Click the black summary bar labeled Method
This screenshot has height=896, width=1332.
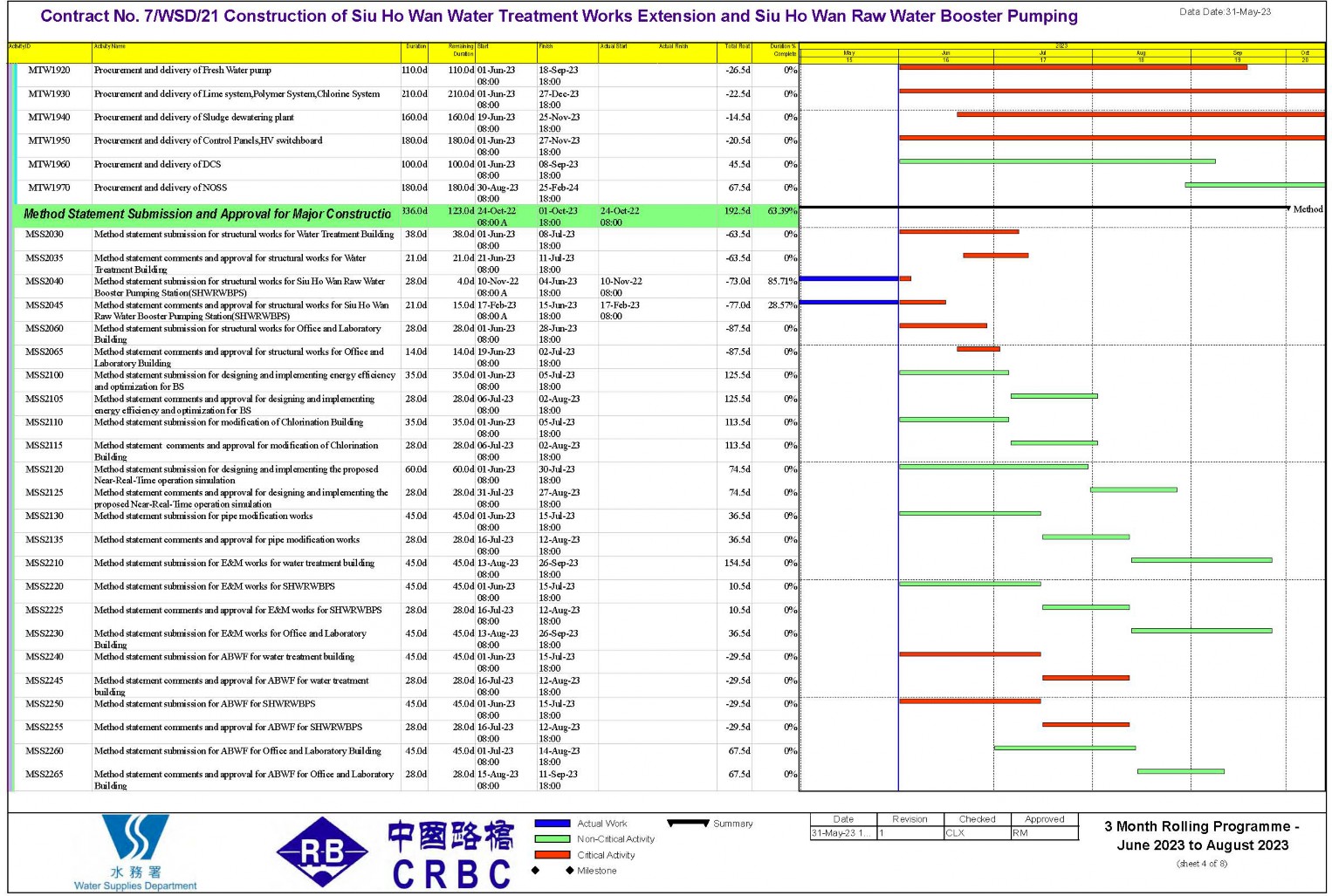pyautogui.click(x=1044, y=208)
